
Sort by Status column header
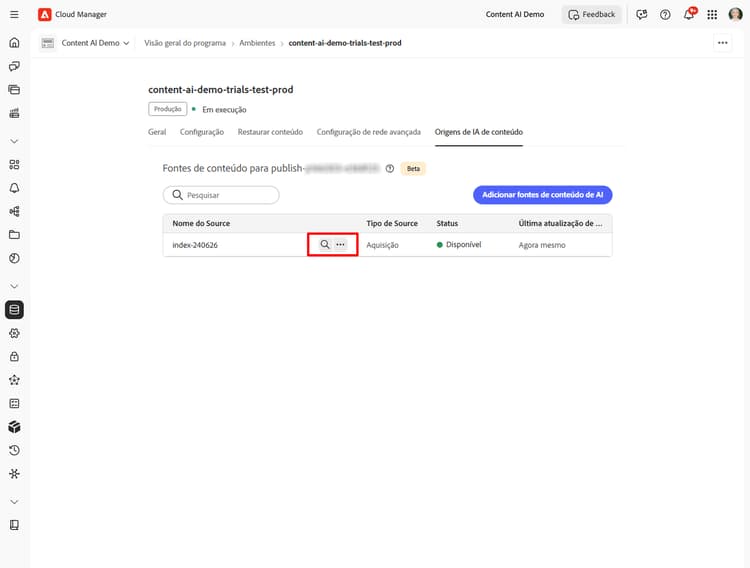click(x=447, y=223)
